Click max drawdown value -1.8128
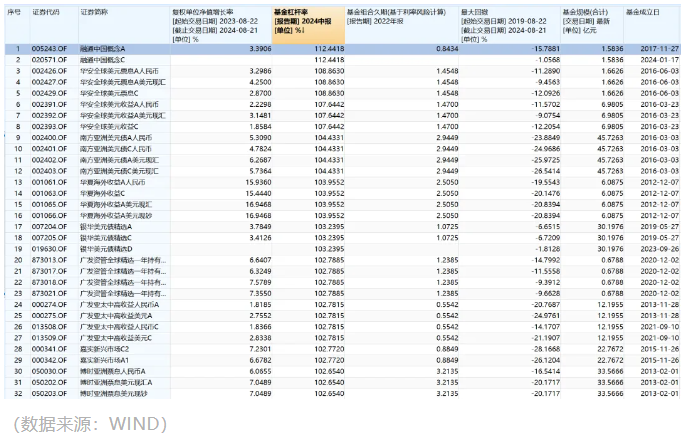The height and width of the screenshot is (437, 684). 547,249
